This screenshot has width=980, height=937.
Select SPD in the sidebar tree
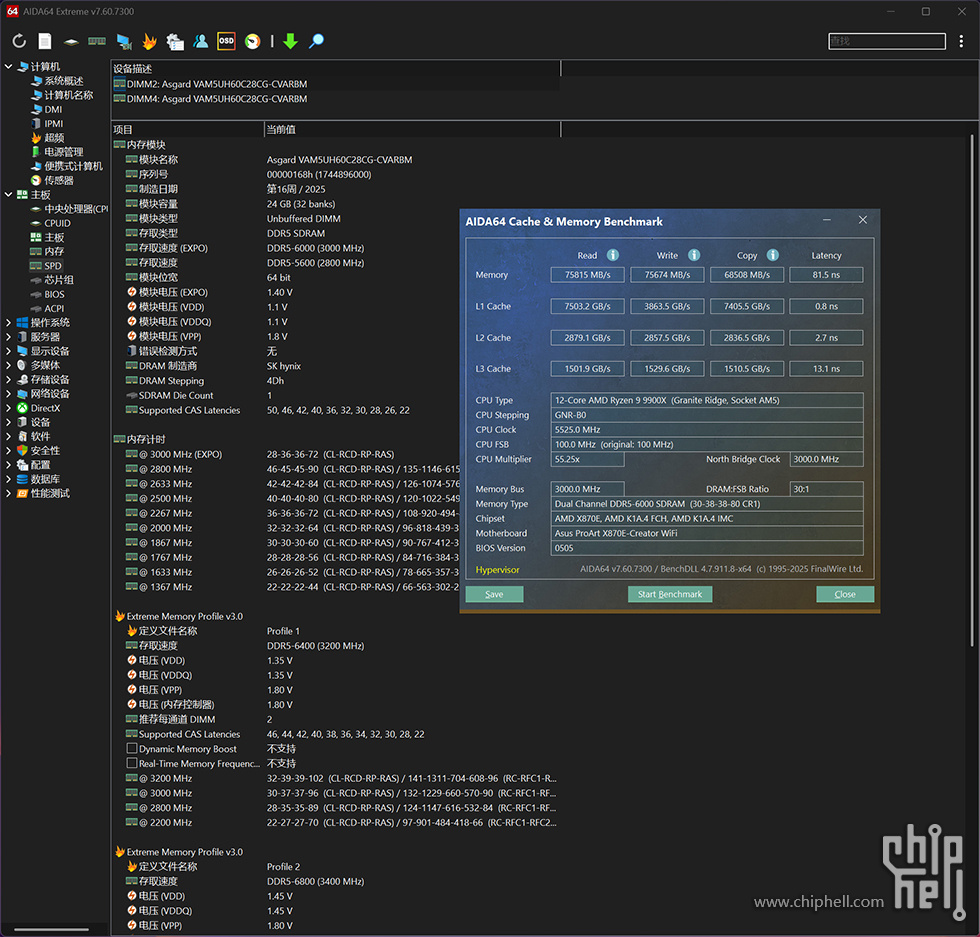click(x=53, y=266)
